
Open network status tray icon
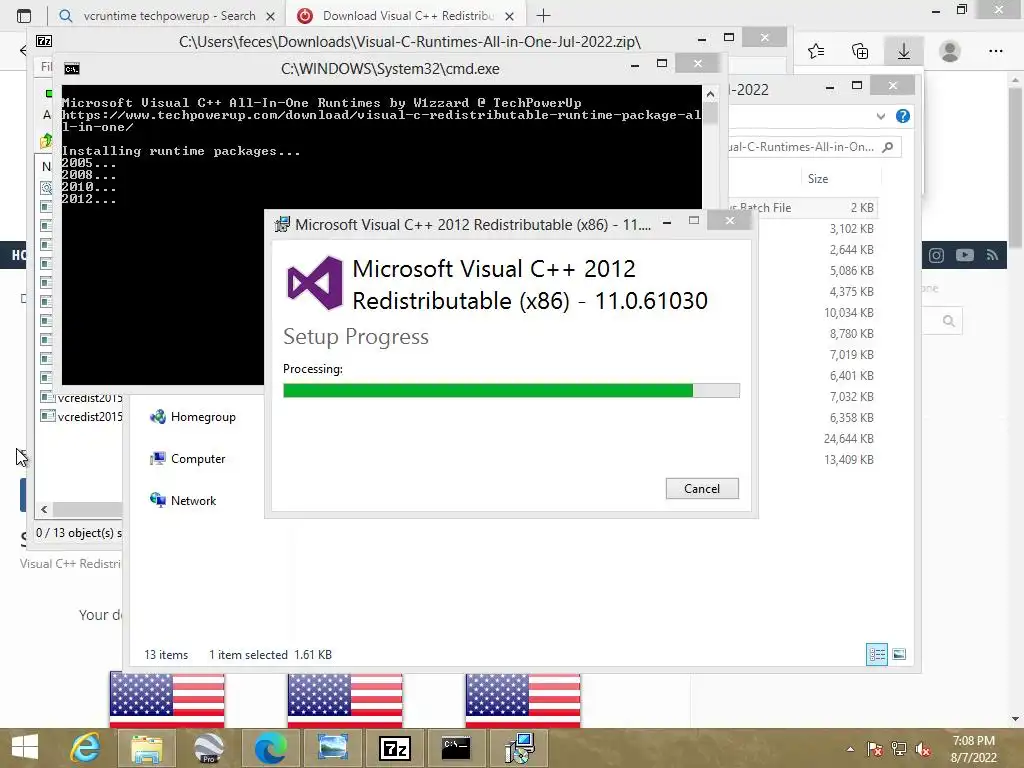point(899,749)
